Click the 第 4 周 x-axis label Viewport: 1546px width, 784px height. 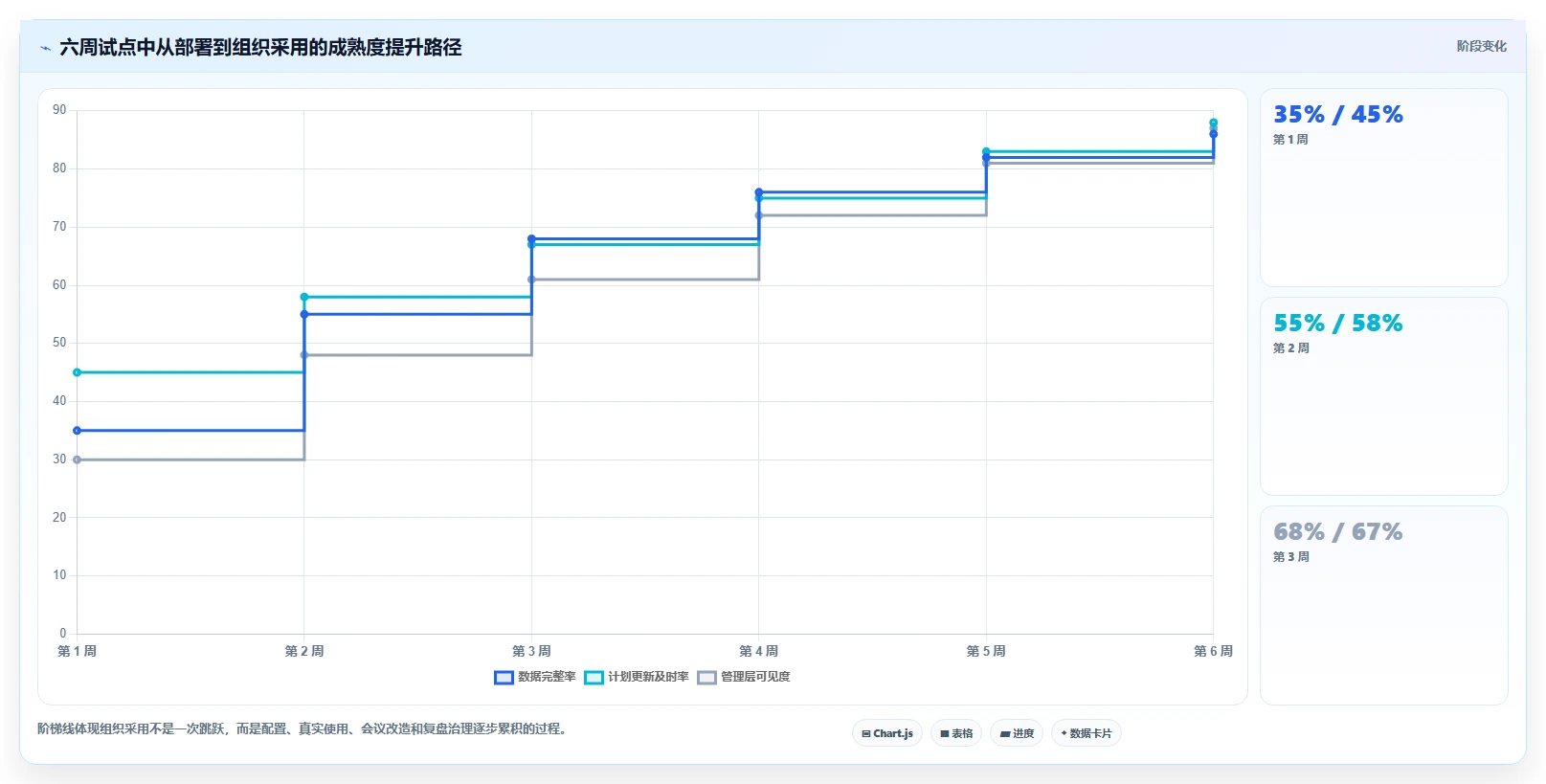759,651
